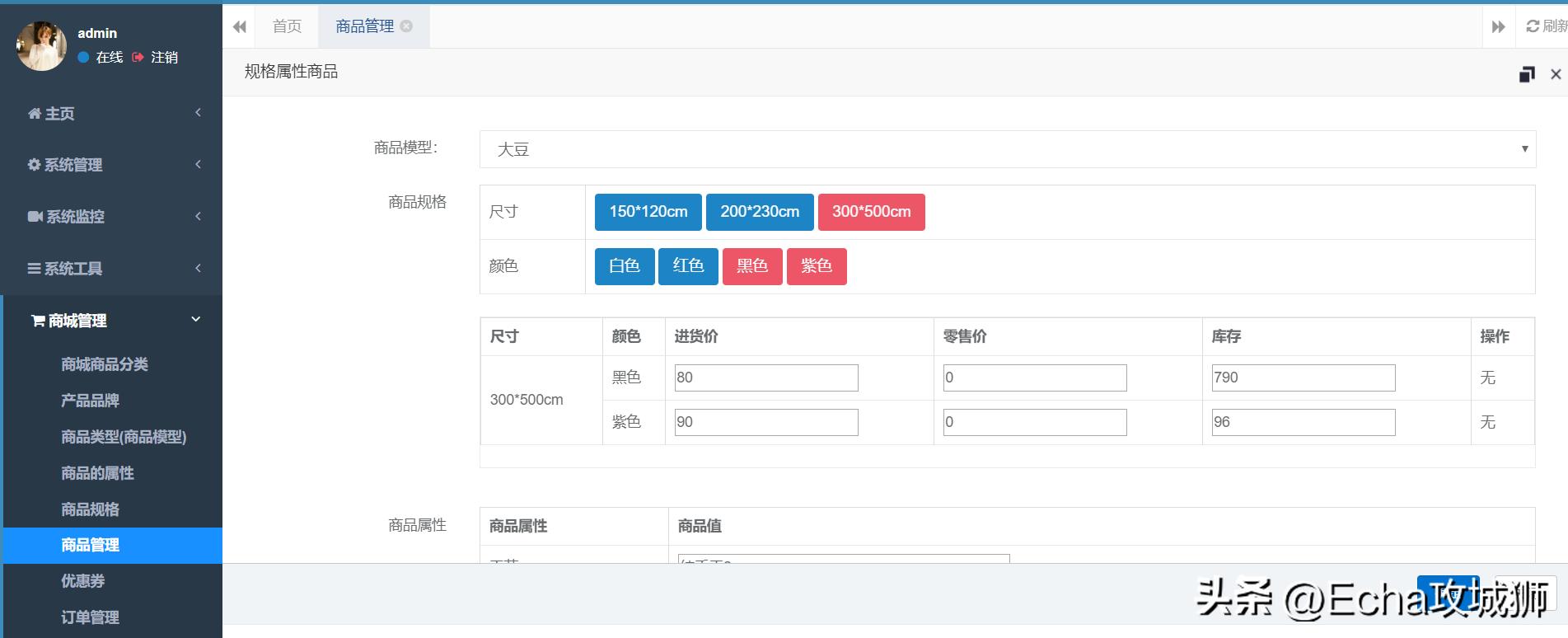Screen dimensions: 1568x638
Task: Click the double right arrow tab scroll icon
Action: (x=1498, y=26)
